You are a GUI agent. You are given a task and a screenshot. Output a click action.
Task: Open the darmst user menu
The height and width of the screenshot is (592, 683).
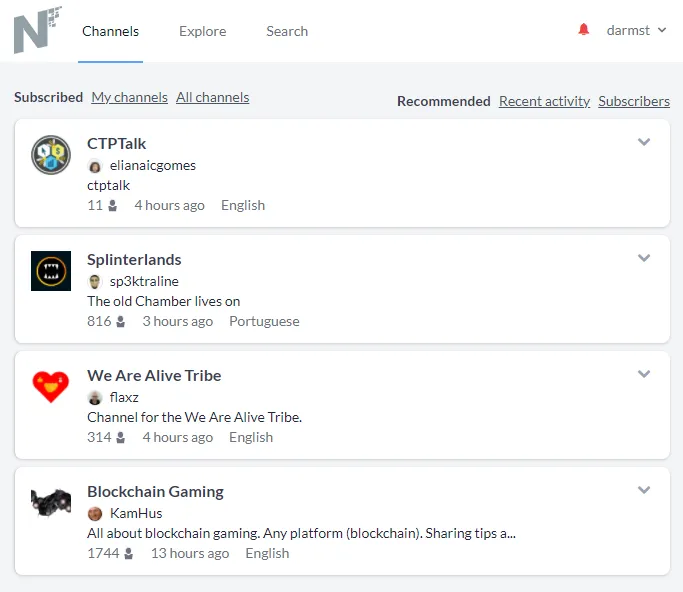(636, 30)
